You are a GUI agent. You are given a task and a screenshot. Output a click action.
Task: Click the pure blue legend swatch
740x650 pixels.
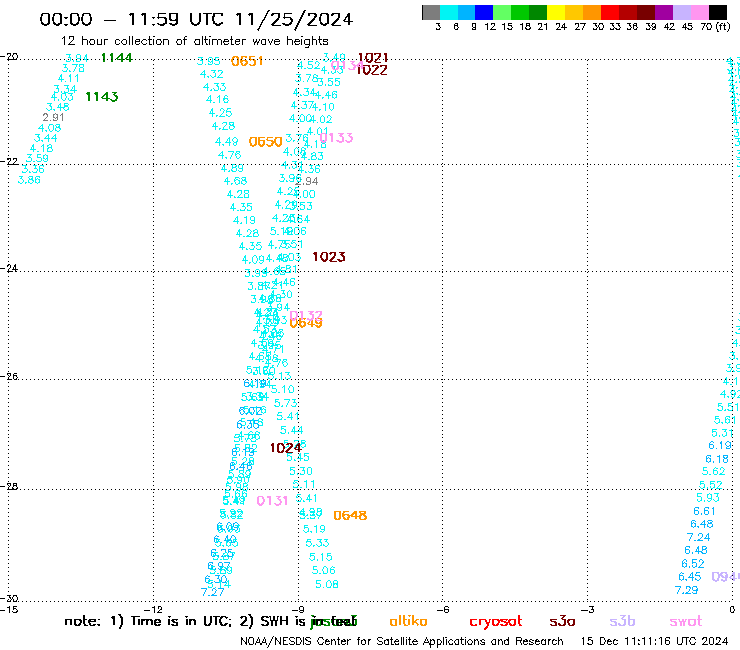coord(484,12)
